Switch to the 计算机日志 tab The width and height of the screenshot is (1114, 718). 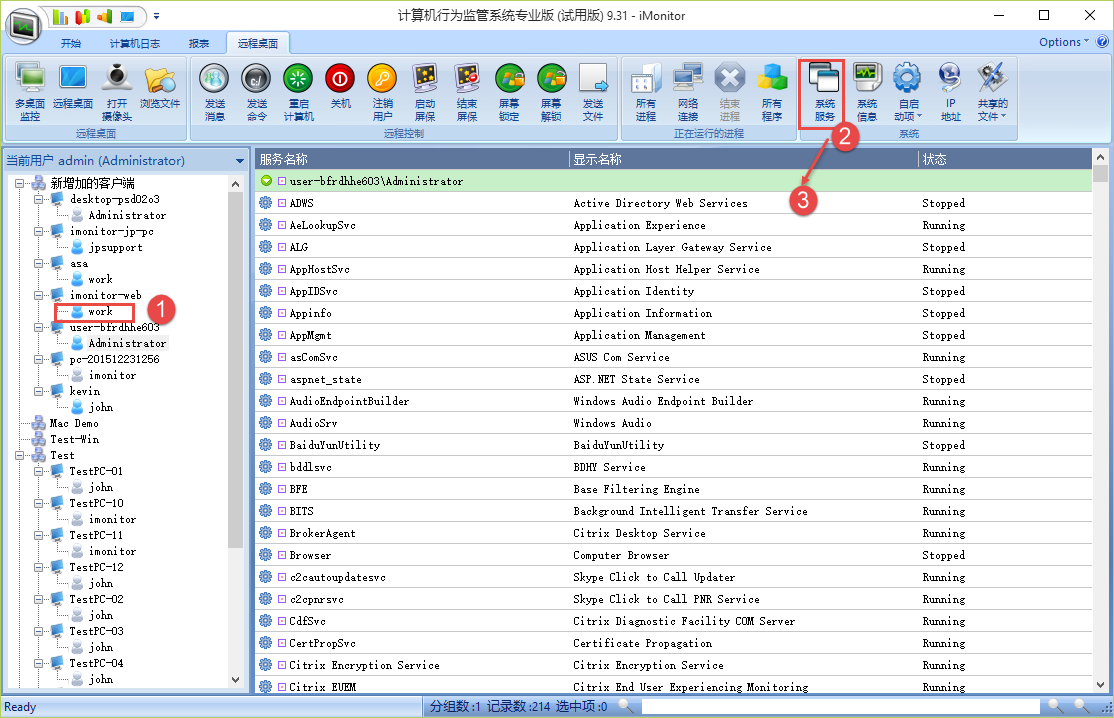134,43
